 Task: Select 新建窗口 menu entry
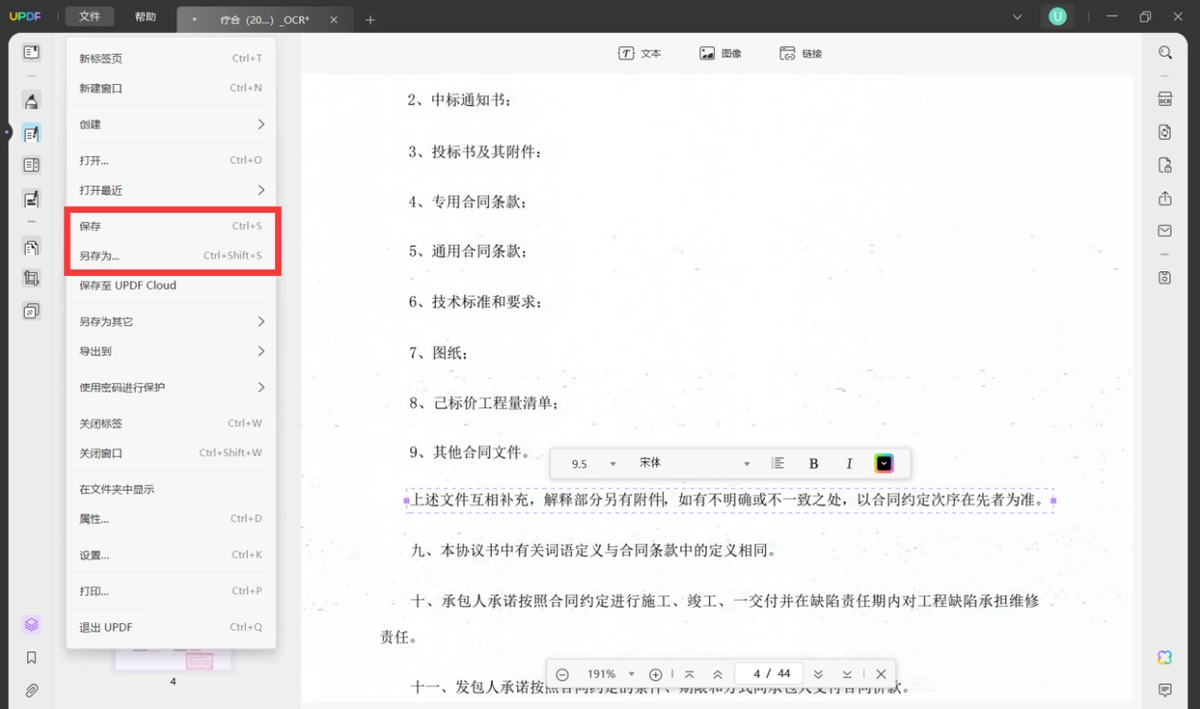coord(171,88)
